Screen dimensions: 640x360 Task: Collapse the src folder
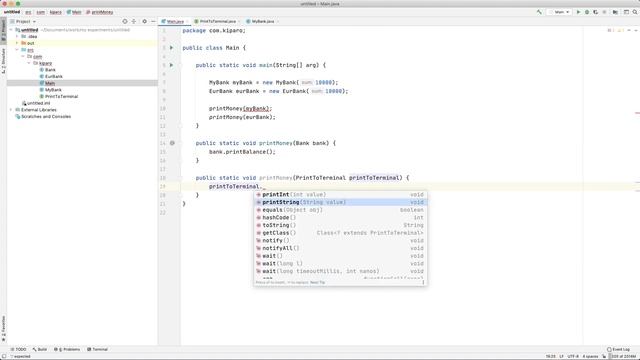(x=17, y=50)
